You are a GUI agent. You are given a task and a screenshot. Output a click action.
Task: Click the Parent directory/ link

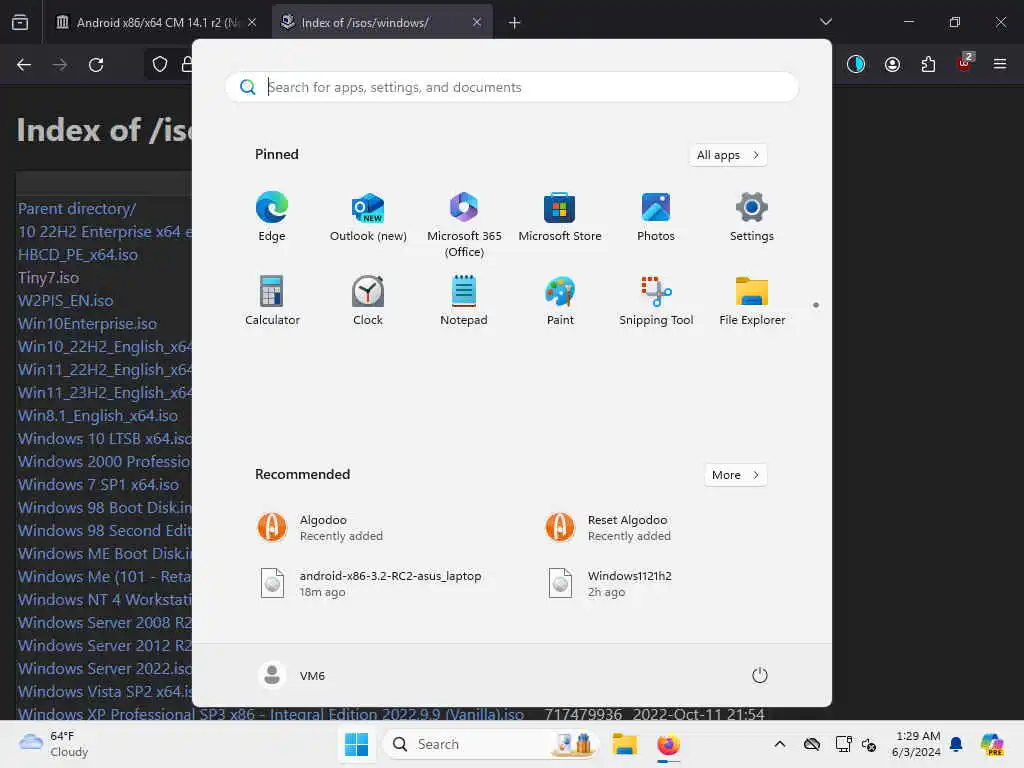tap(77, 209)
